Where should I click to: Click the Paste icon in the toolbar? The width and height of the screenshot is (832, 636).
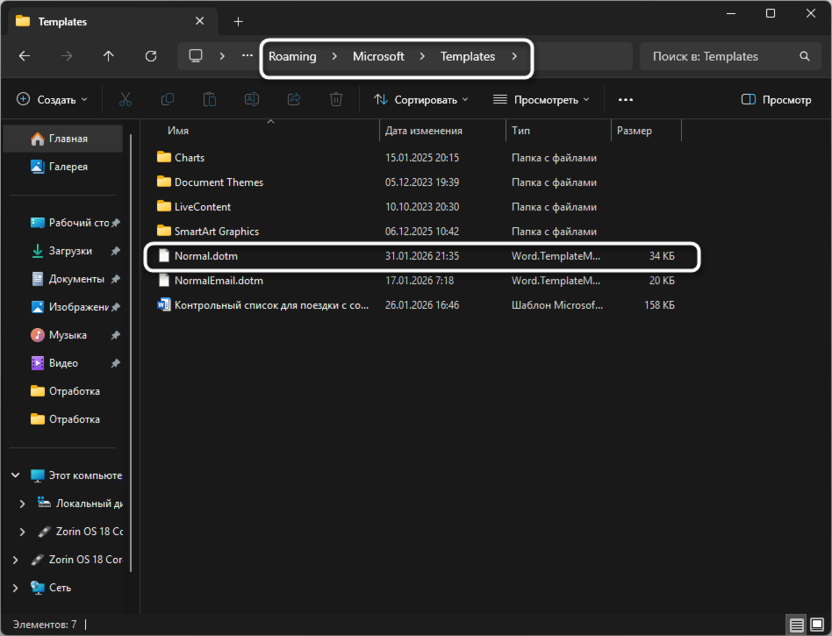[x=210, y=99]
